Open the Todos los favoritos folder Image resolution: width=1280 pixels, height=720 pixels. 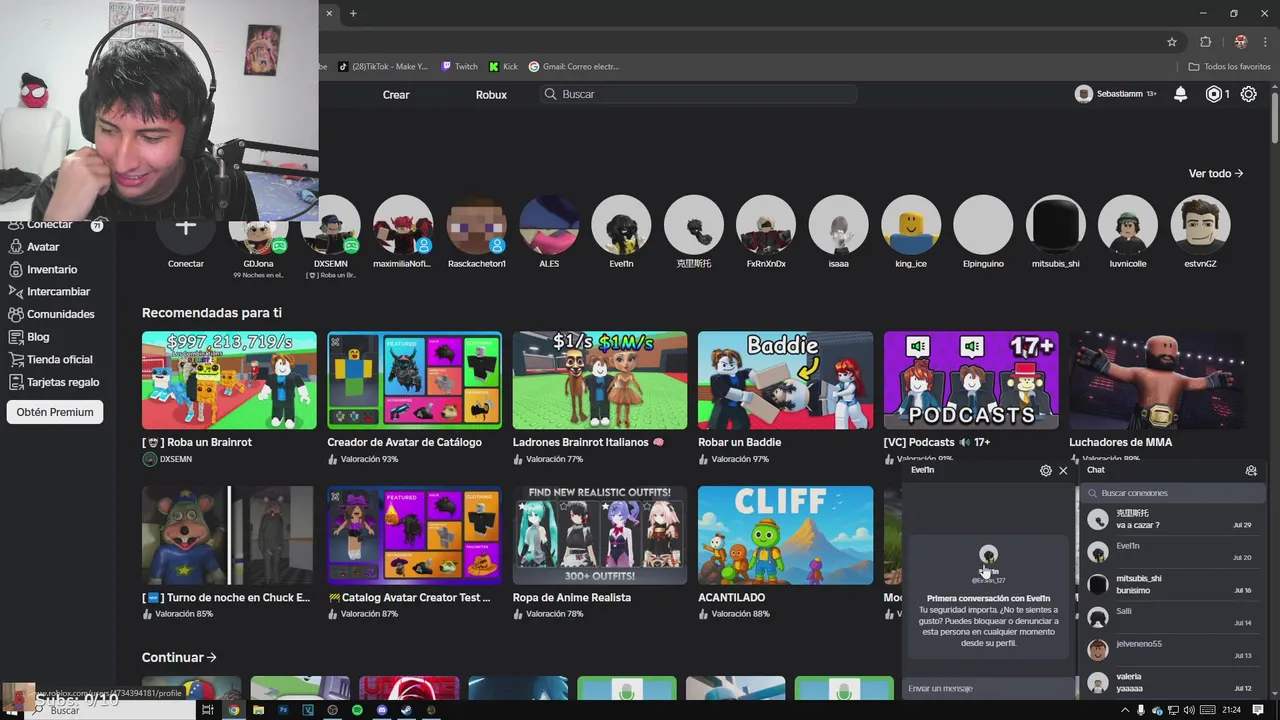coord(1229,67)
